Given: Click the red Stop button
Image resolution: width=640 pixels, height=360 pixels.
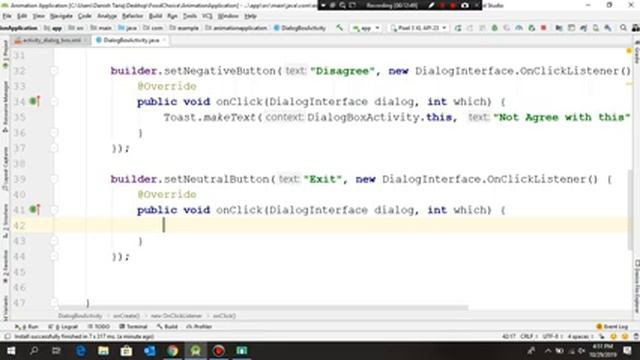Looking at the screenshot, I should tap(544, 28).
